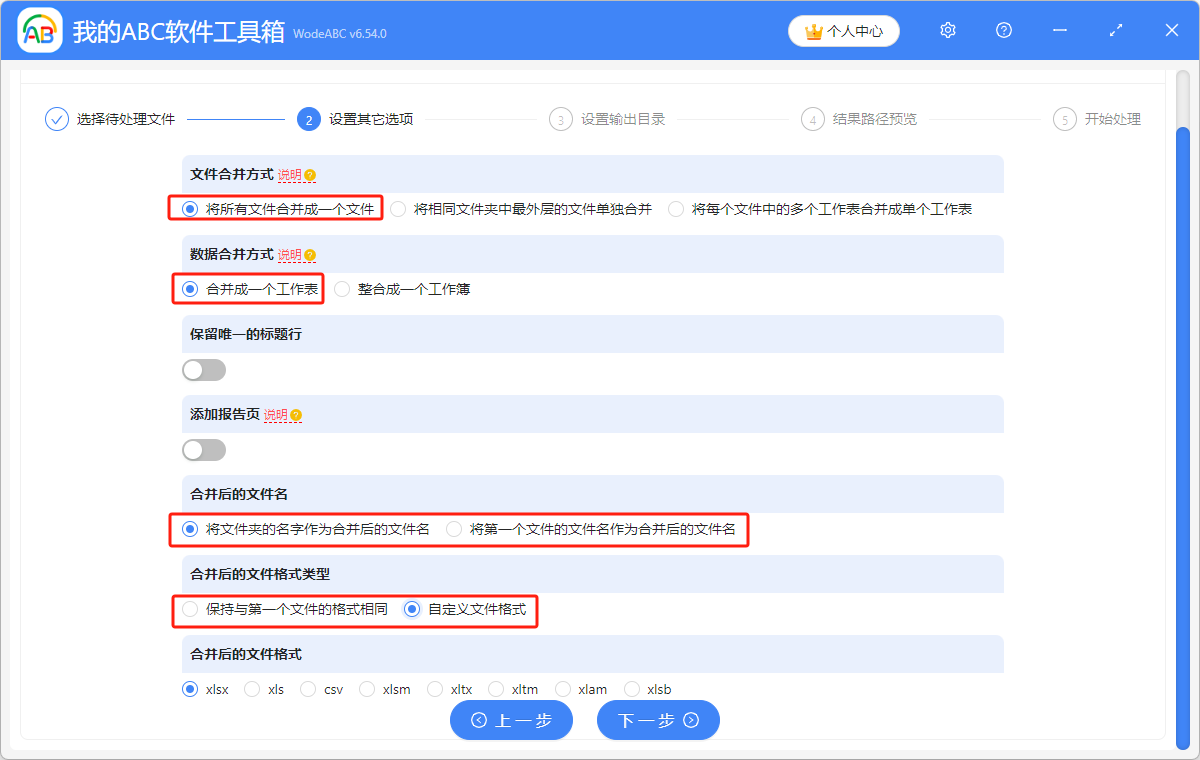The width and height of the screenshot is (1200, 760).
Task: Select 保持与第一个文件的格式相同
Action: point(190,612)
